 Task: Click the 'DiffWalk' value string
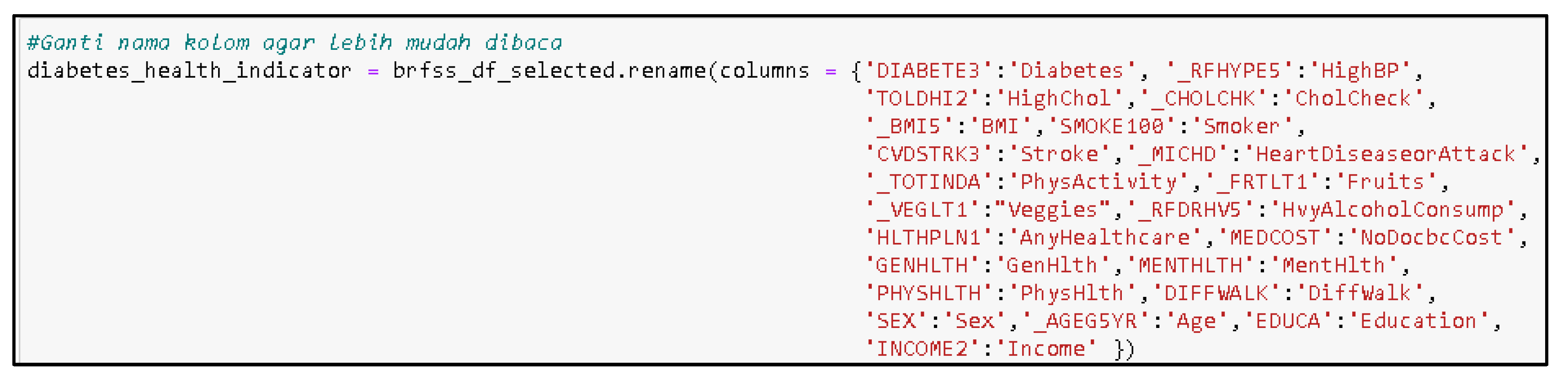[1359, 293]
